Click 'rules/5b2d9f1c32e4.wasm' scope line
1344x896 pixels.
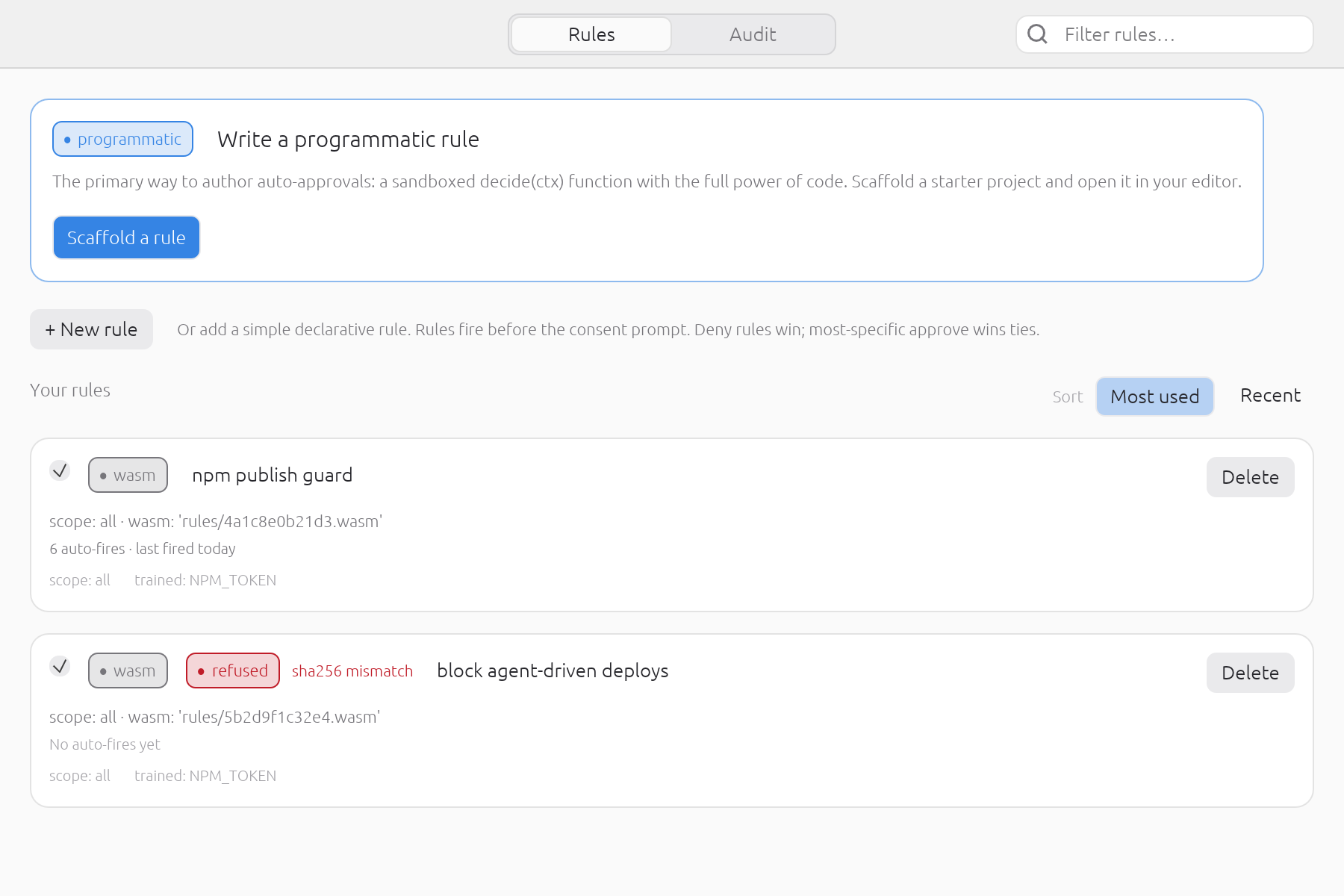[x=215, y=717]
